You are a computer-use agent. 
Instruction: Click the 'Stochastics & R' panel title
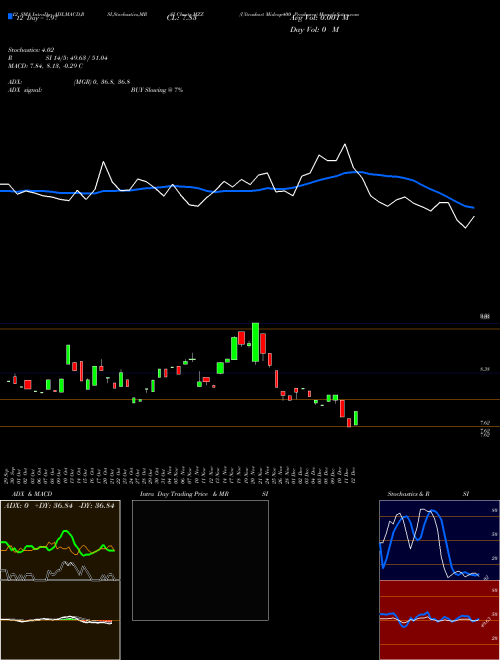point(408,494)
